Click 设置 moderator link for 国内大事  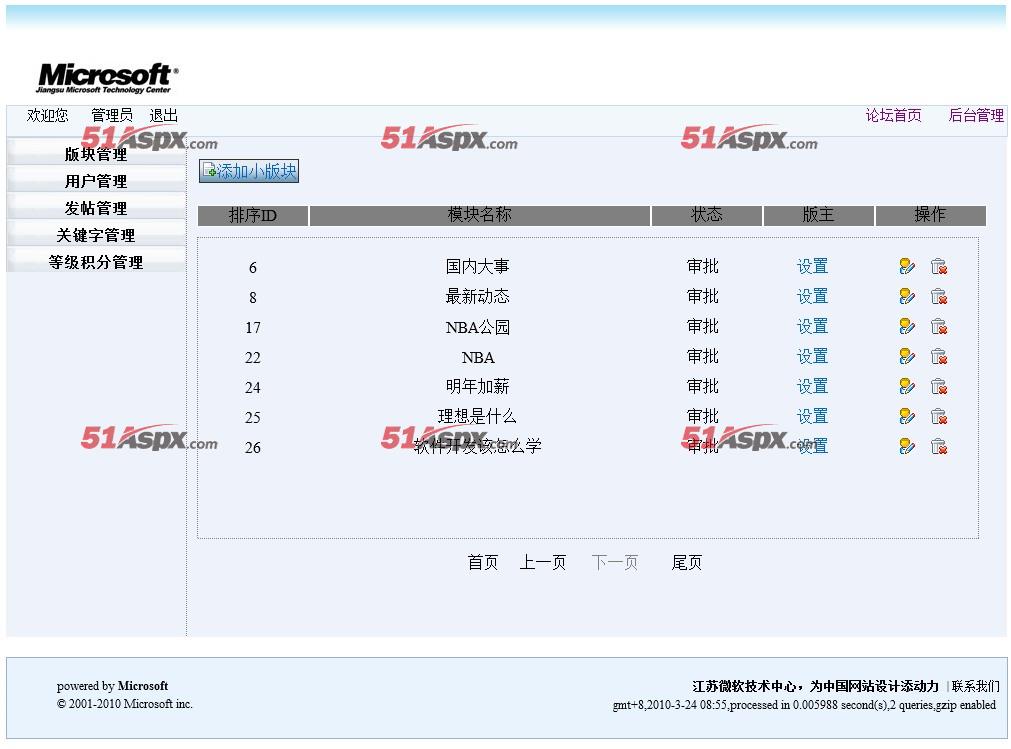pos(812,266)
